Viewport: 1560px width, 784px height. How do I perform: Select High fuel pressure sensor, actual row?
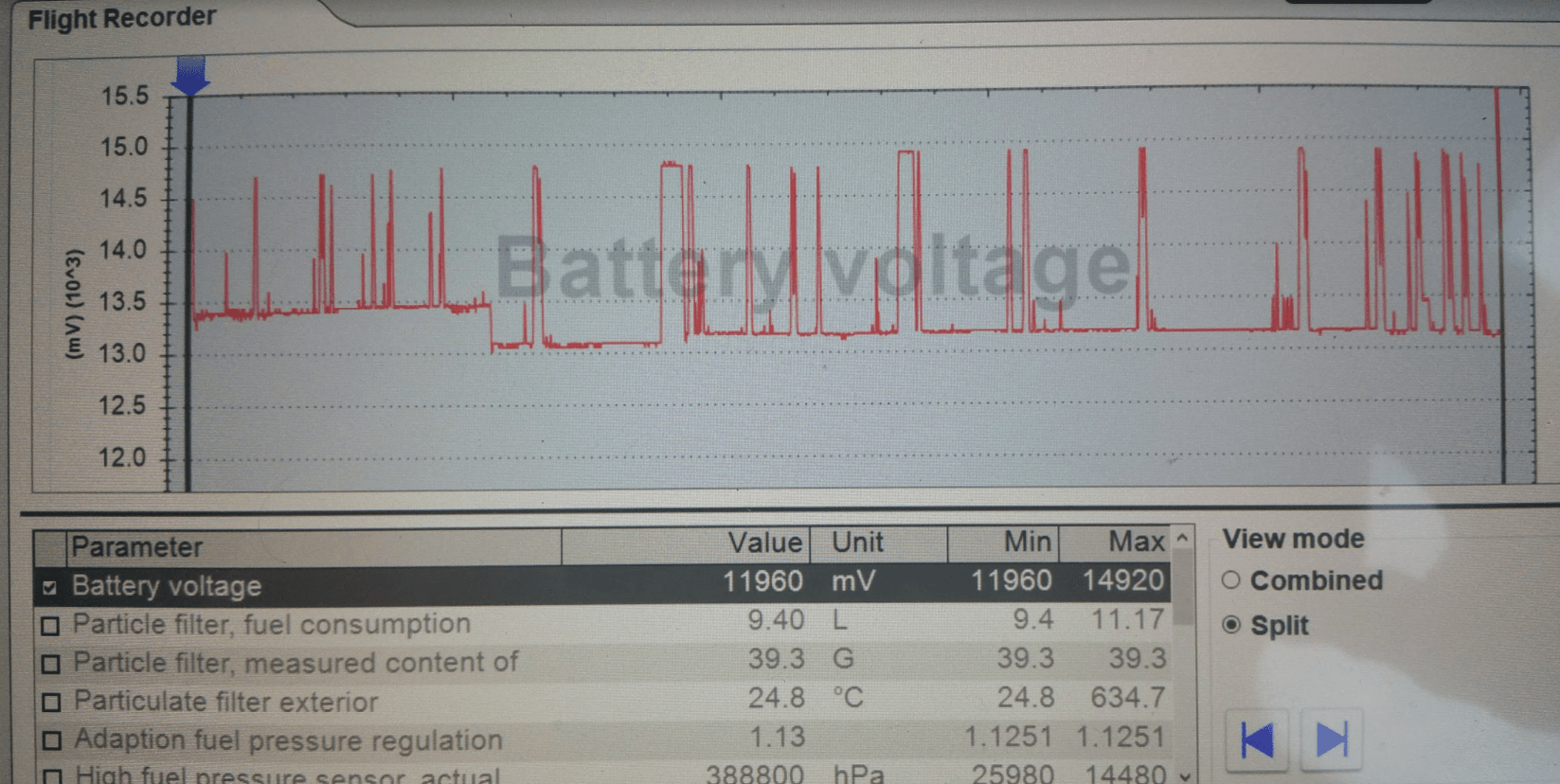[x=602, y=773]
